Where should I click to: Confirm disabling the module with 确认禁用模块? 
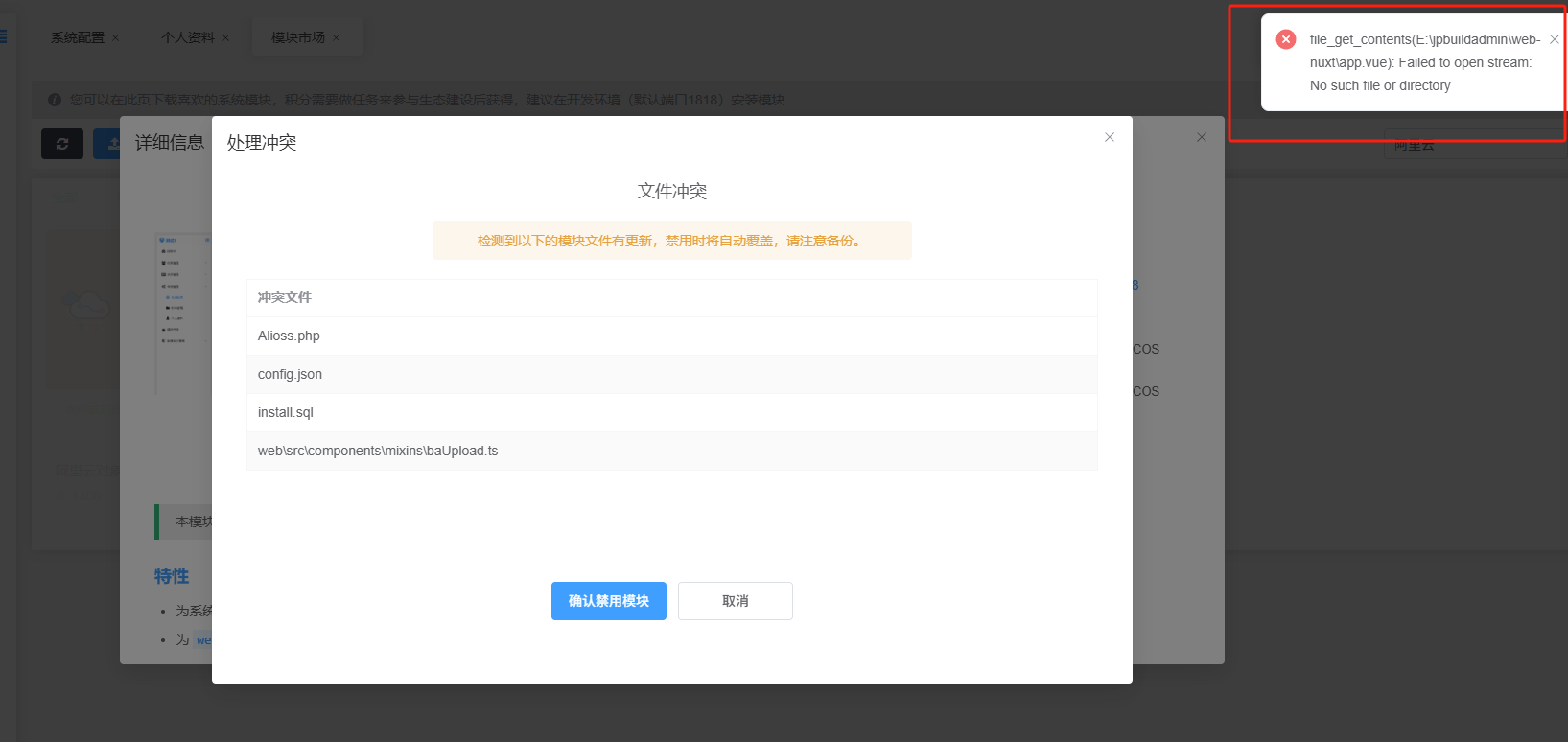pyautogui.click(x=609, y=601)
